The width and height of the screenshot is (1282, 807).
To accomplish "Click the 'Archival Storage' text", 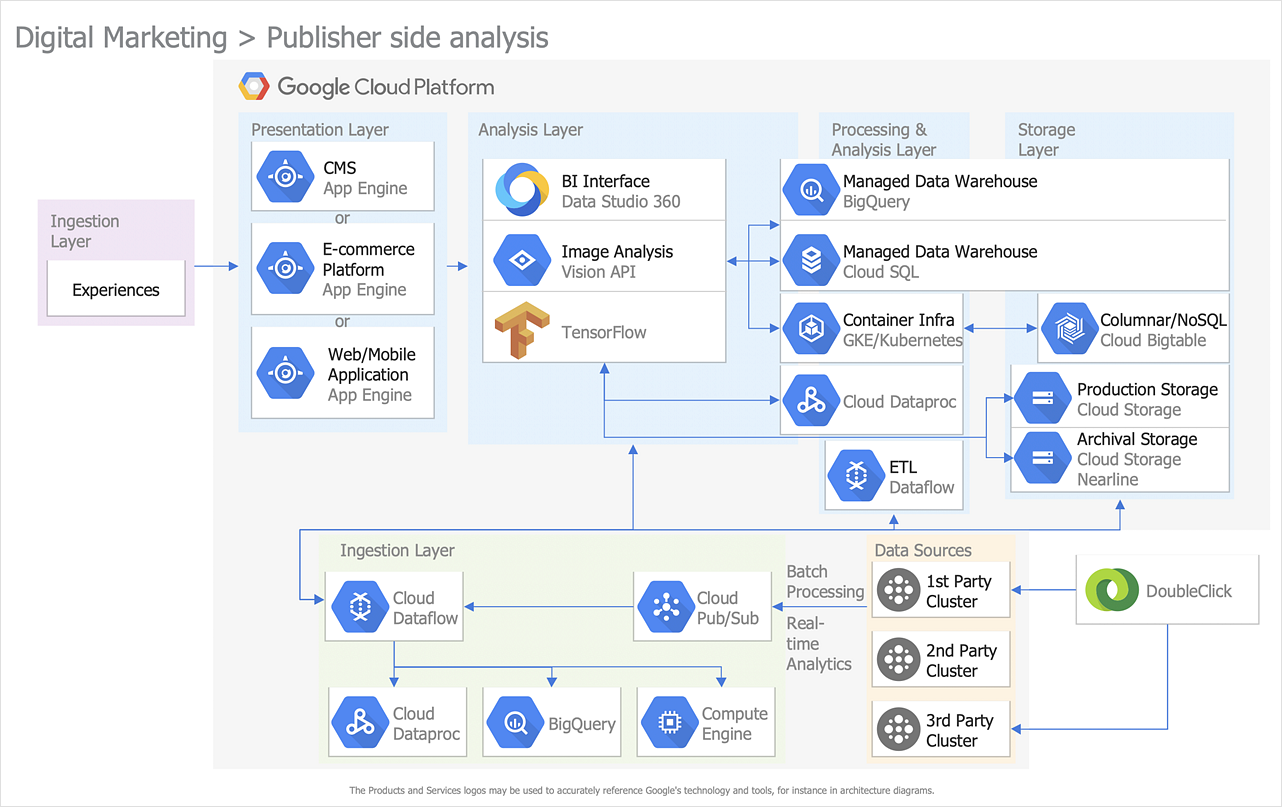I will point(1137,439).
